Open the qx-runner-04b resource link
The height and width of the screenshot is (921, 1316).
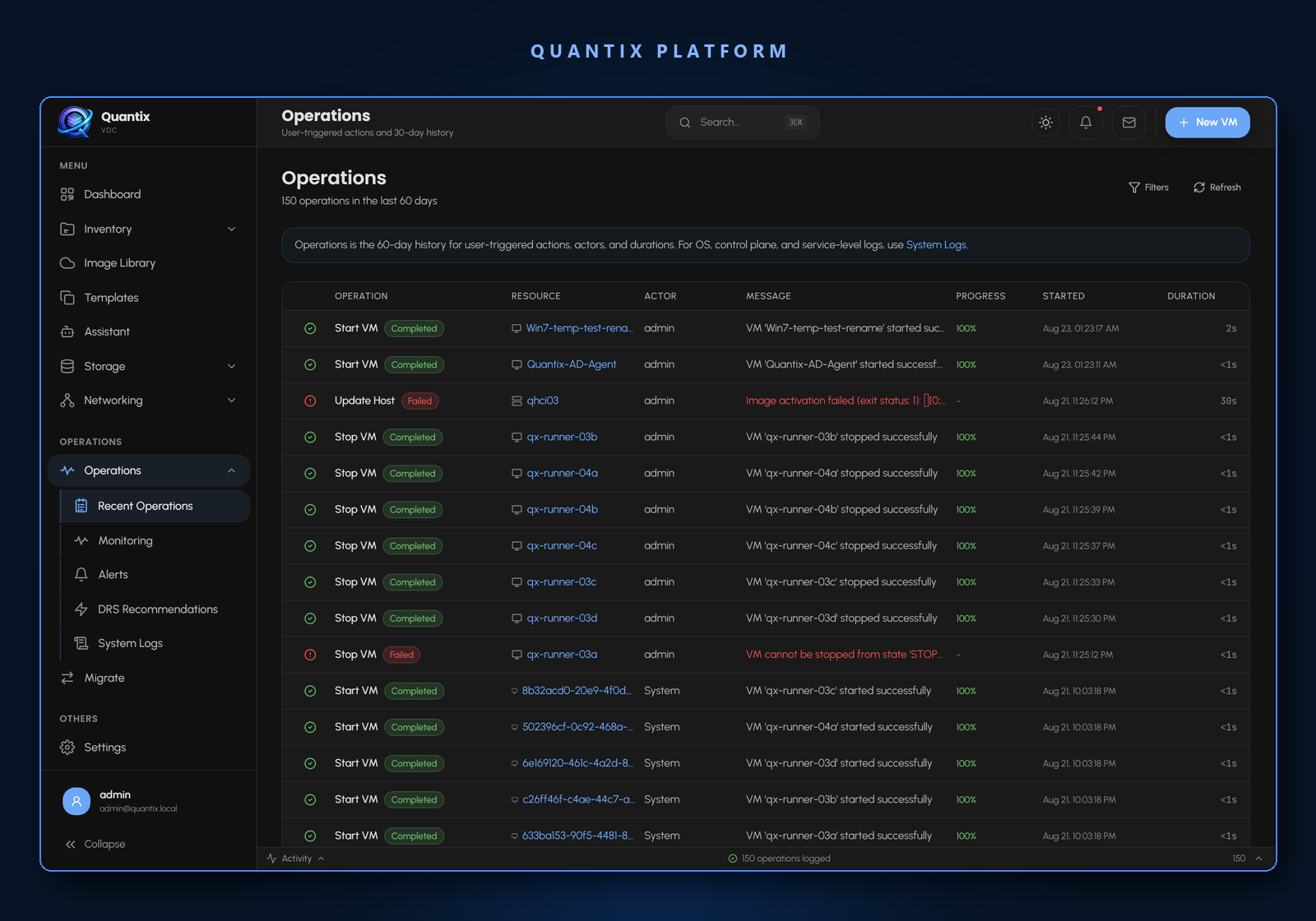(x=563, y=510)
